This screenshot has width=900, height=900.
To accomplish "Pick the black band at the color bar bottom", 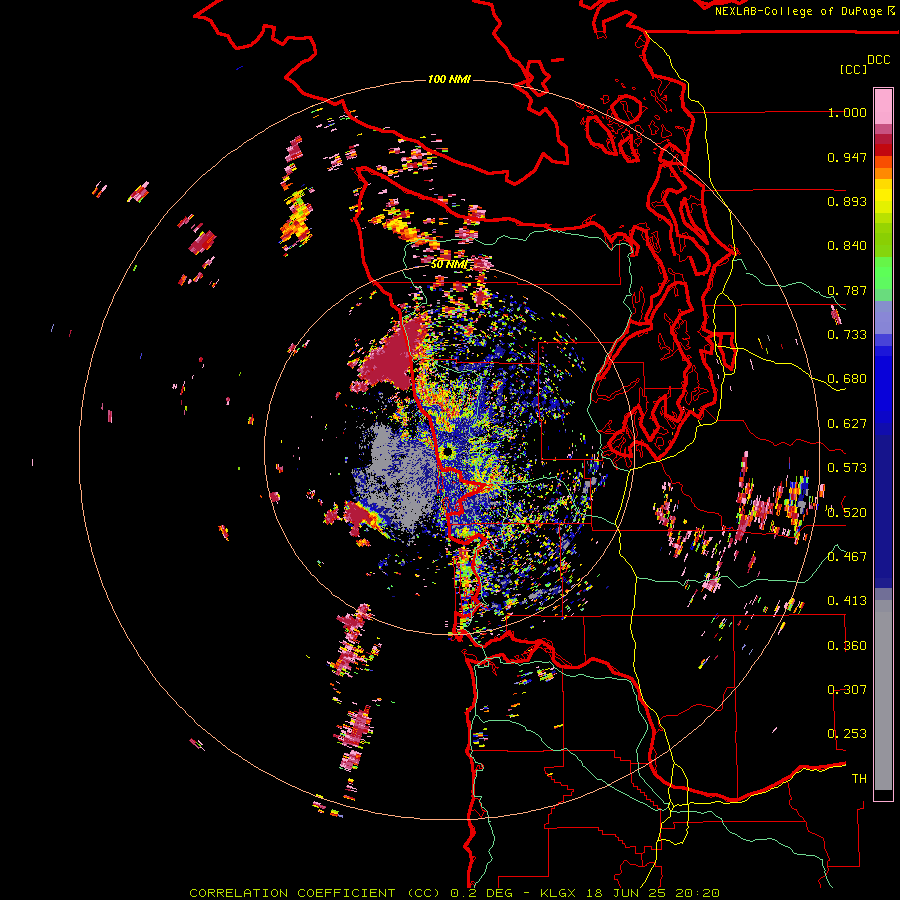I will (x=883, y=795).
